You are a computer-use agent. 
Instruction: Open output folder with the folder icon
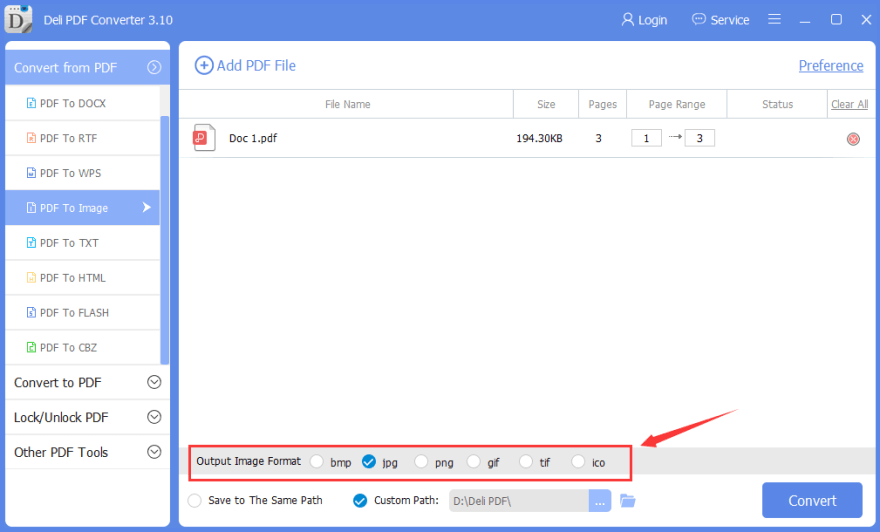click(628, 501)
